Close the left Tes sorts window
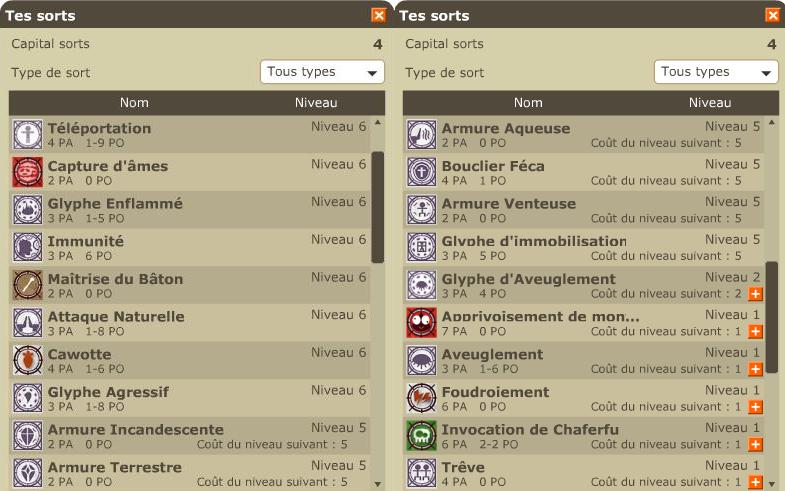The width and height of the screenshot is (785, 491). (379, 16)
